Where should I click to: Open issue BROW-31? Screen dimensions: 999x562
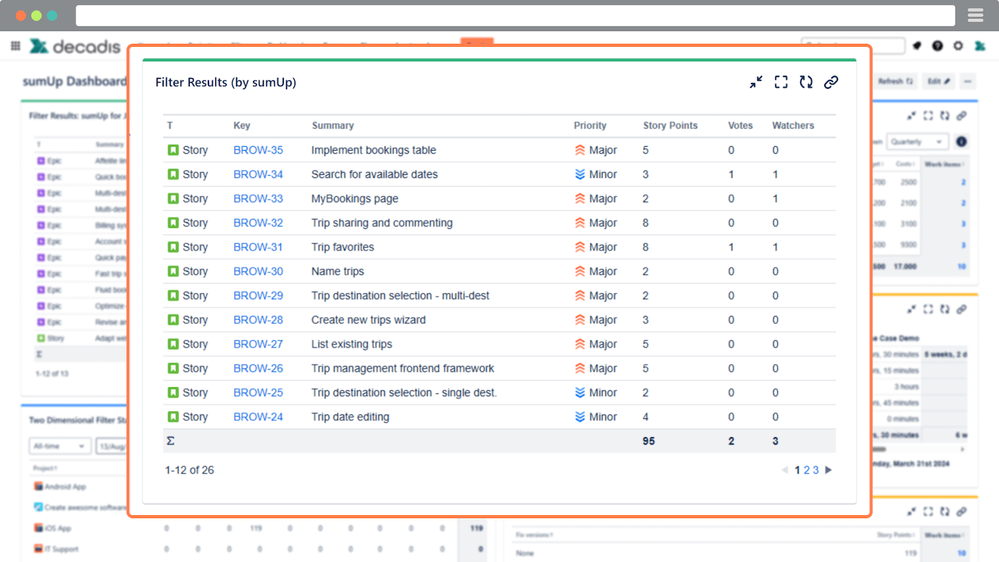point(258,247)
